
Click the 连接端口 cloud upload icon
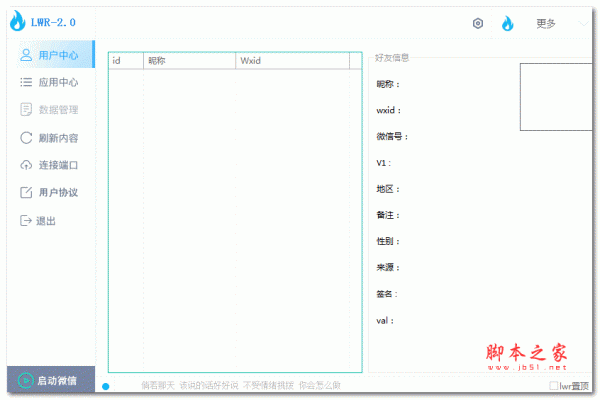[x=26, y=165]
